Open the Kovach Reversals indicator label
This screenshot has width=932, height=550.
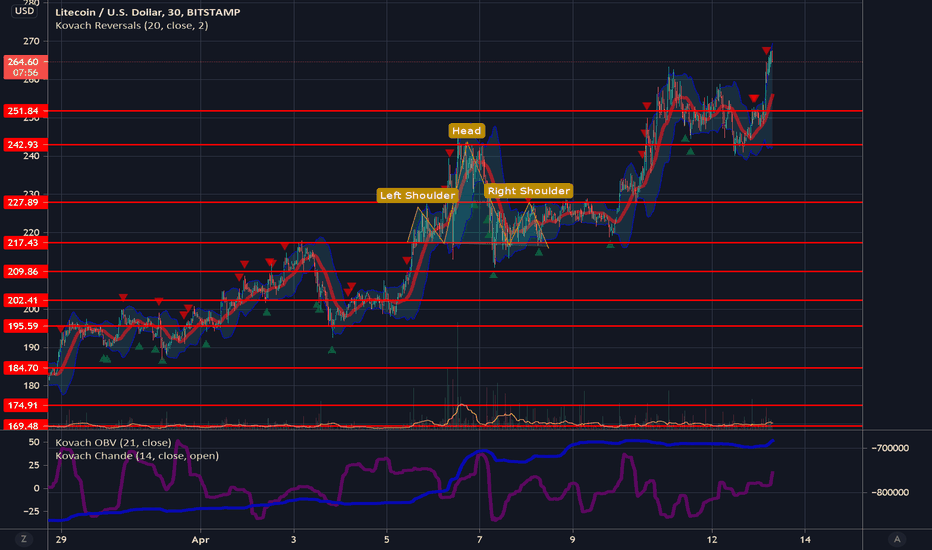tap(131, 26)
